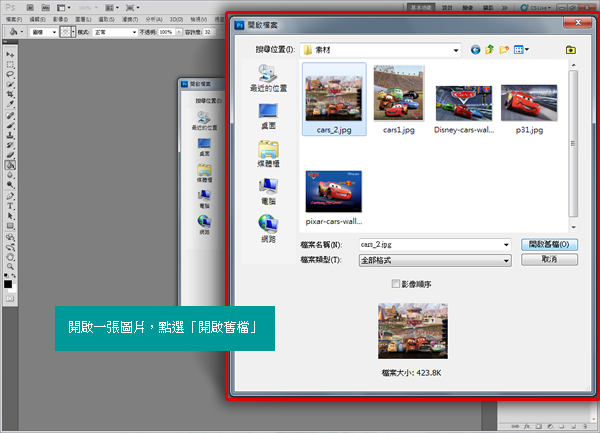Select the Spot Healing Brush tool
Screen dimensions: 600x433
tap(10, 116)
